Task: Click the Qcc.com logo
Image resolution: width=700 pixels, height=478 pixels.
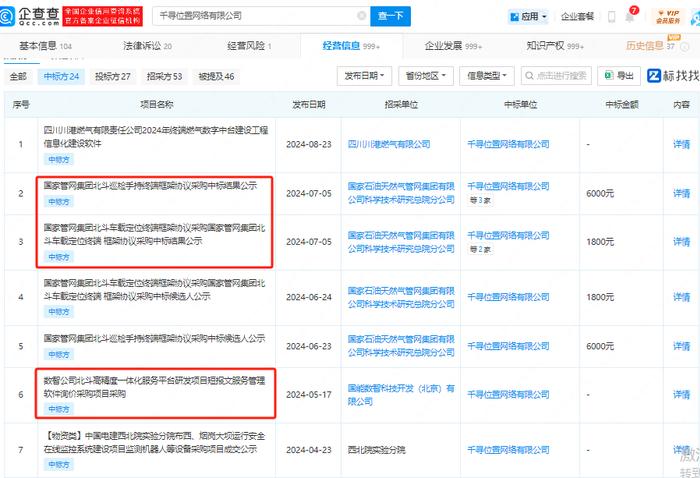Action: 30,16
